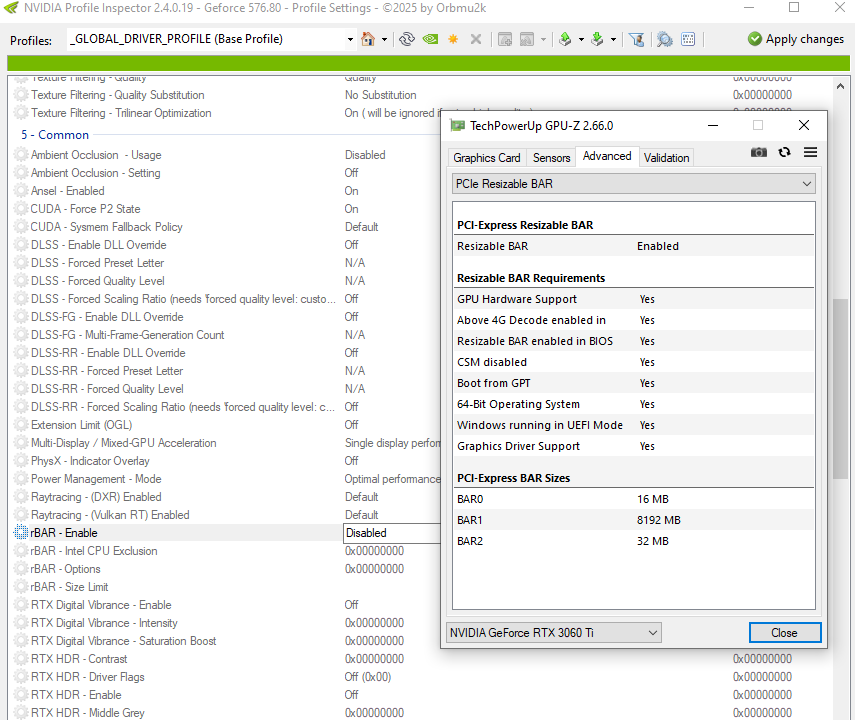Click the GPU-Z refresh icon
This screenshot has height=720, width=855.
[785, 152]
